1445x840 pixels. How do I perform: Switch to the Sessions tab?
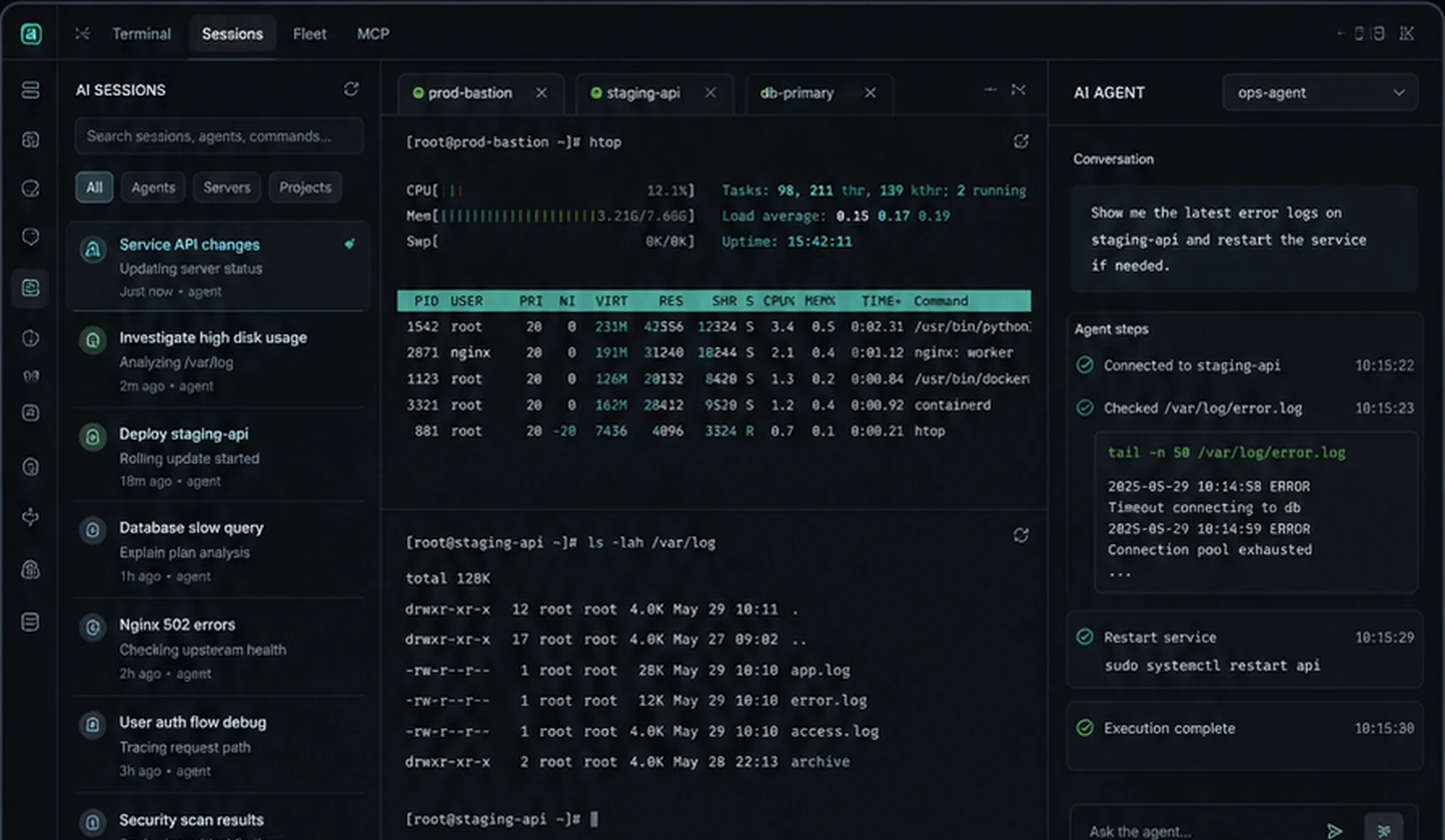(233, 34)
